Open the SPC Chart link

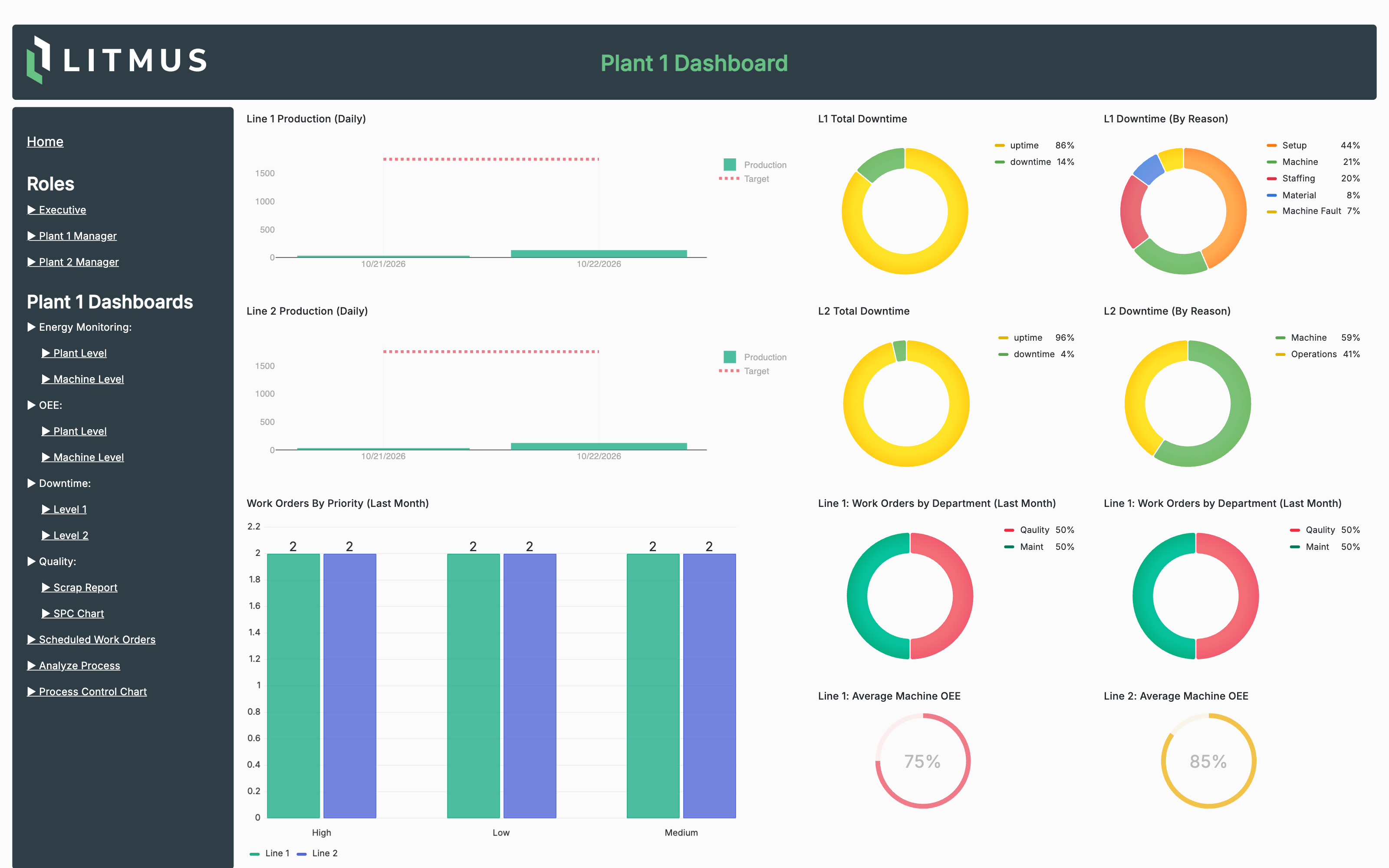[x=73, y=613]
